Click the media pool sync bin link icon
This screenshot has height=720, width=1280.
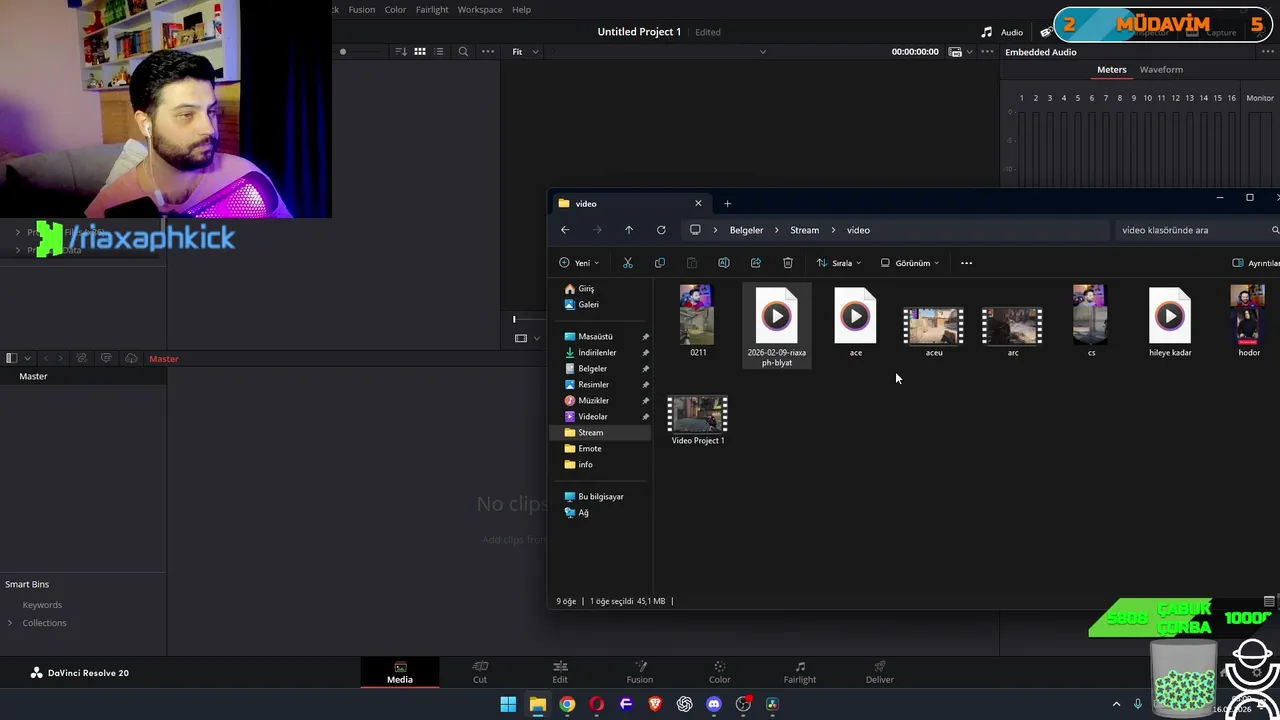tap(82, 358)
